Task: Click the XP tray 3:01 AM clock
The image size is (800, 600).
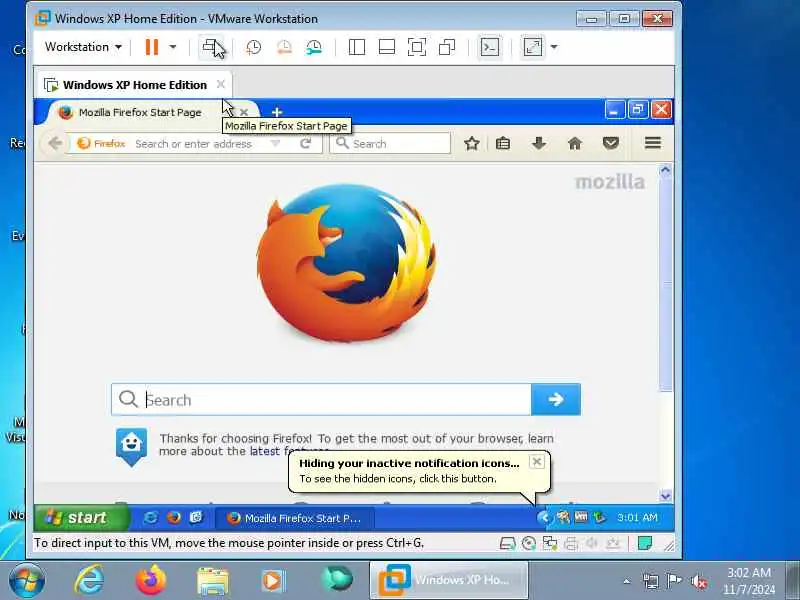Action: tap(637, 518)
